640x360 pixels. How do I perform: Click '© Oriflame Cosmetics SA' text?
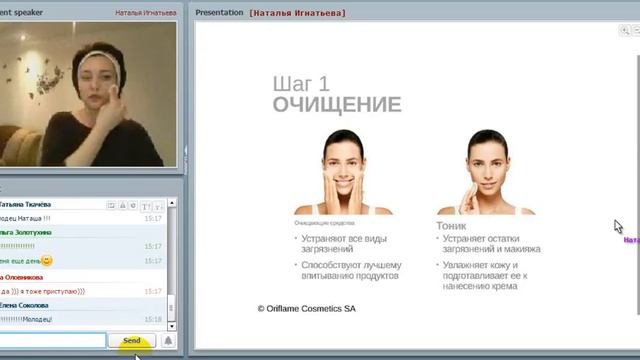pos(307,309)
